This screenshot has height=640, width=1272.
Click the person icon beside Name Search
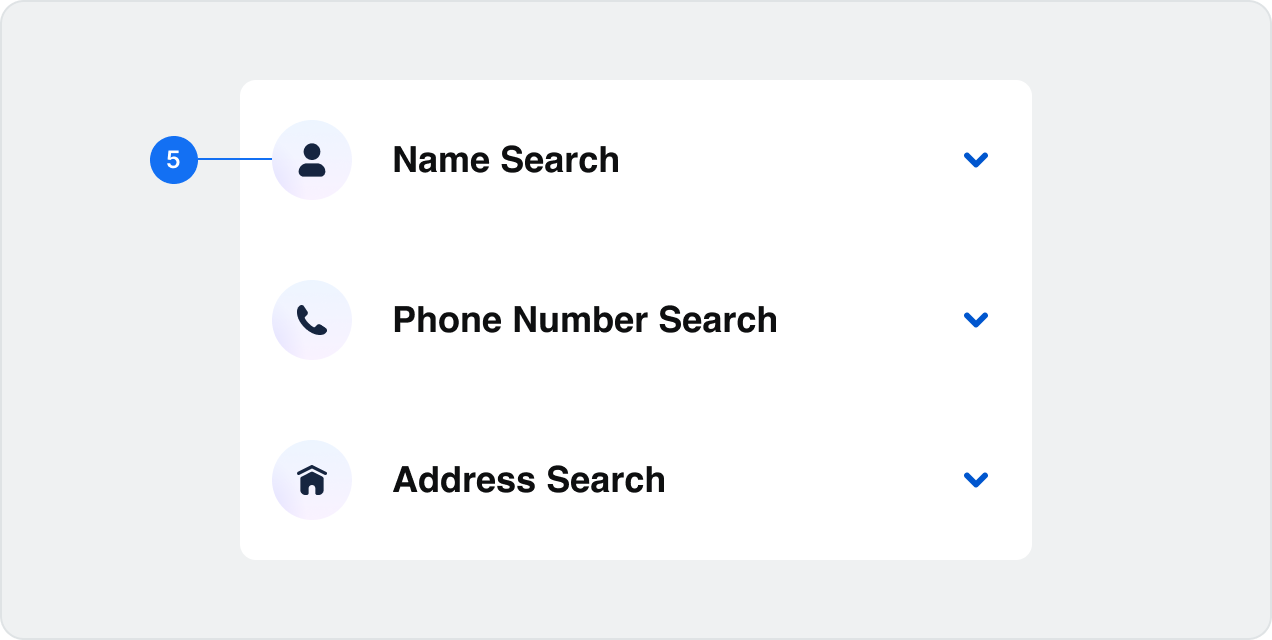(x=312, y=160)
